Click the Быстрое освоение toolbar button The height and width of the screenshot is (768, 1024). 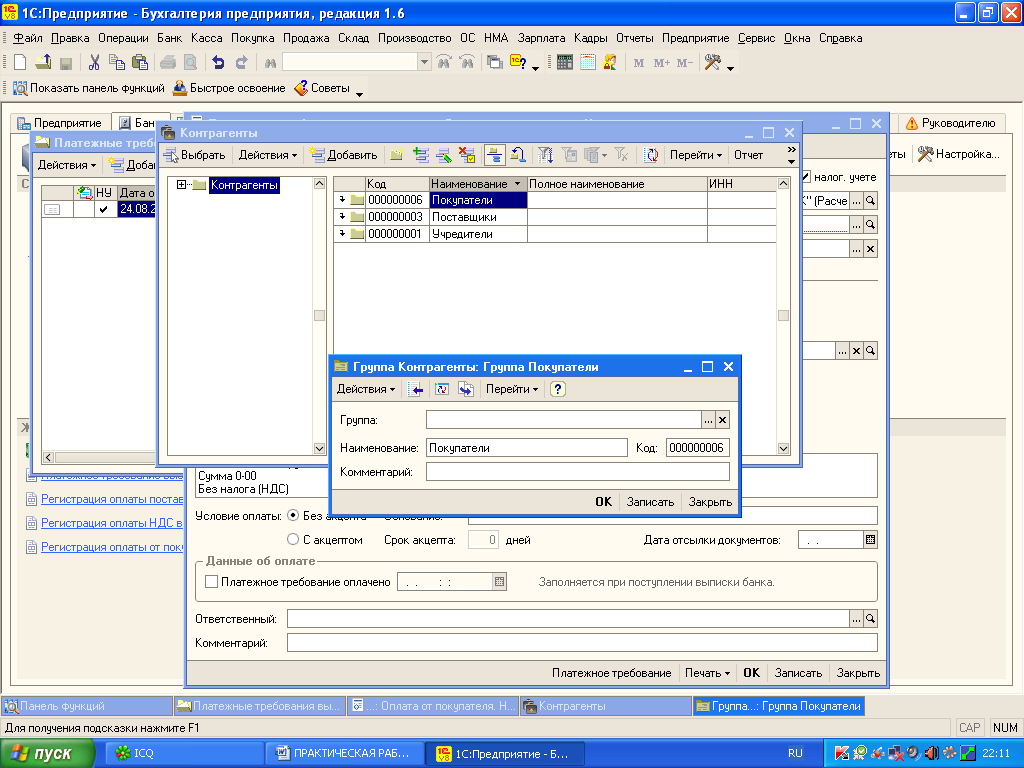[x=229, y=88]
